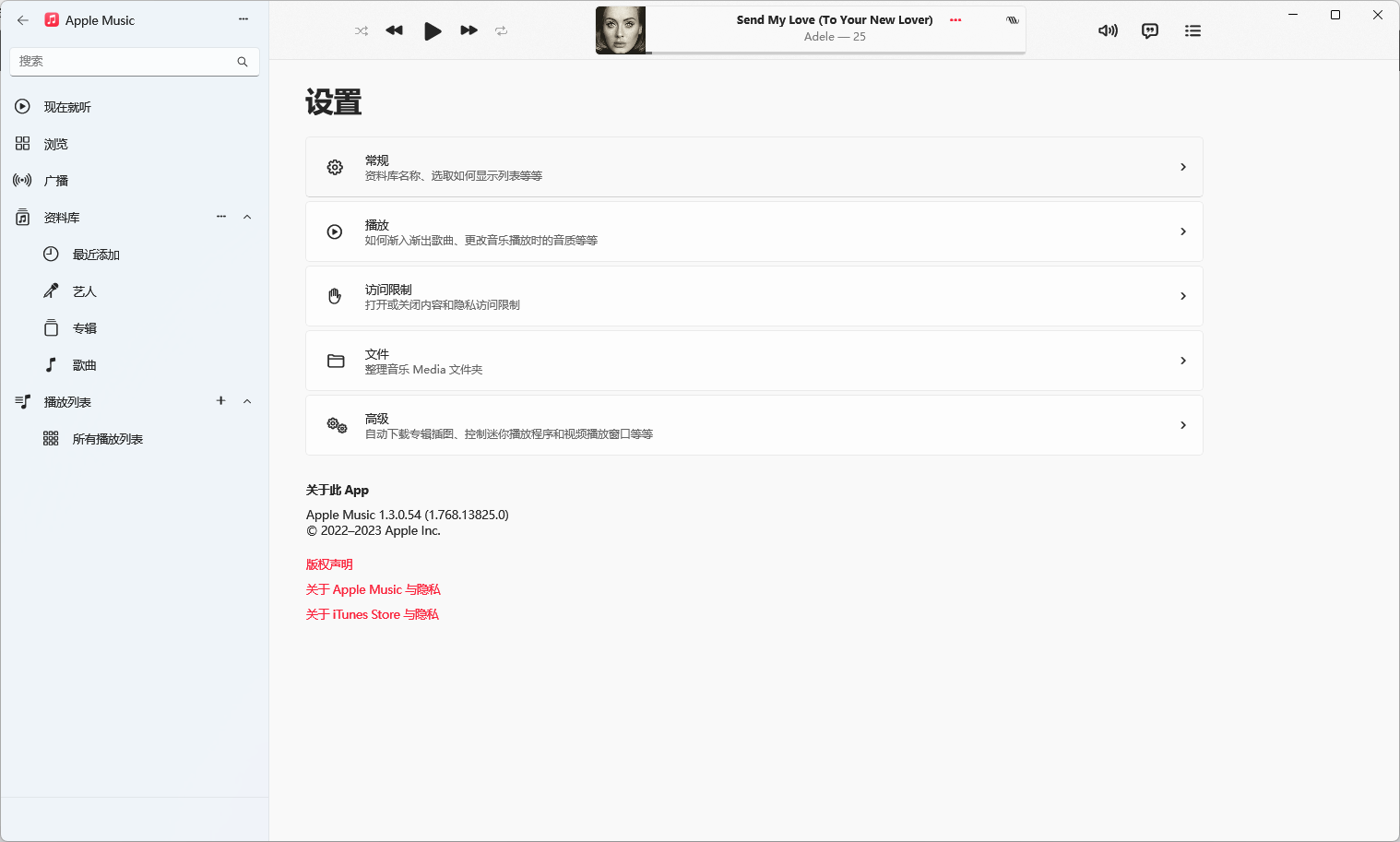1400x842 pixels.
Task: Click the Dolby audio badge icon
Action: click(x=1013, y=20)
